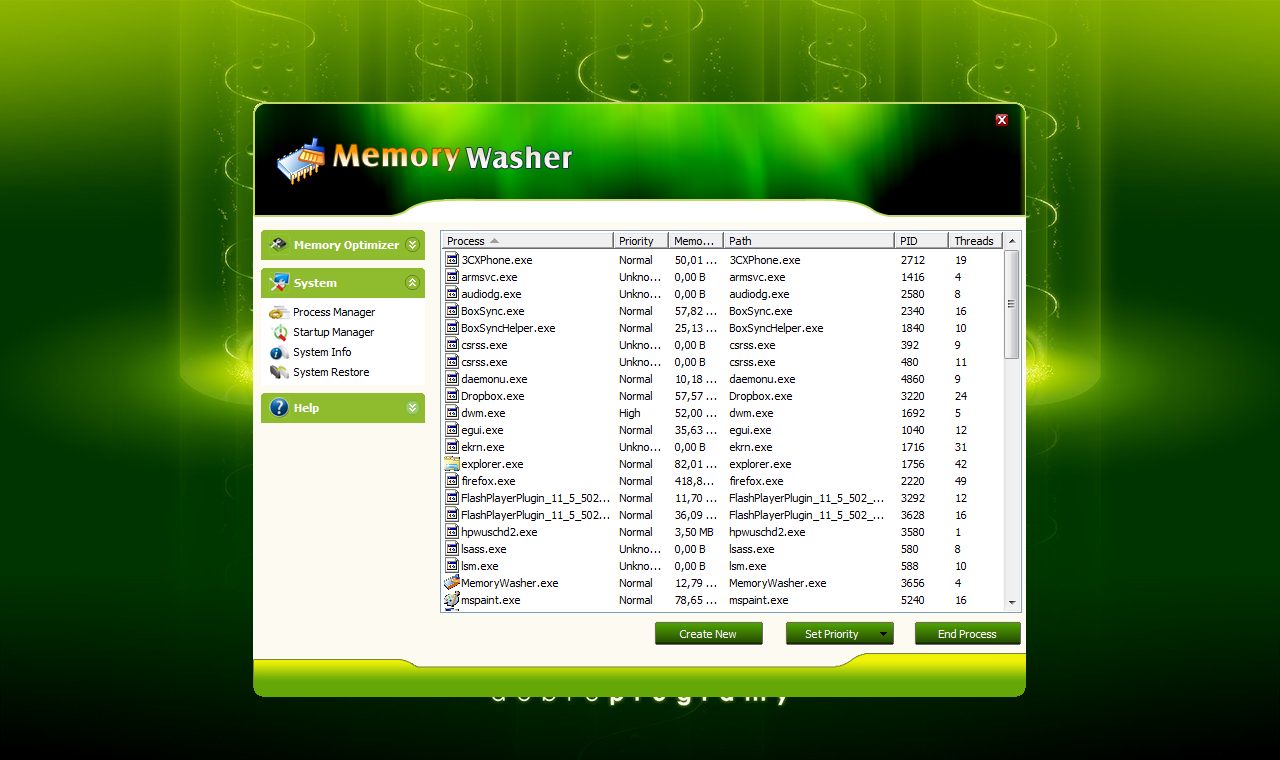
Task: Click the MemoryWasher.exe process icon
Action: [452, 583]
